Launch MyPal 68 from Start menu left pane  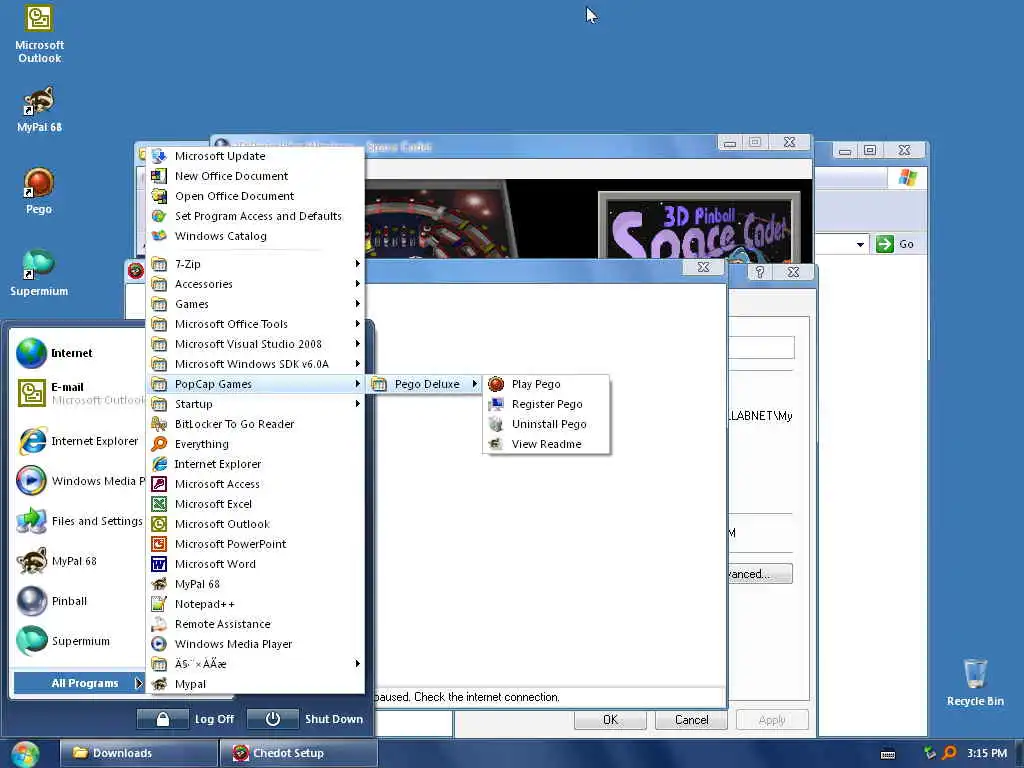pos(80,561)
